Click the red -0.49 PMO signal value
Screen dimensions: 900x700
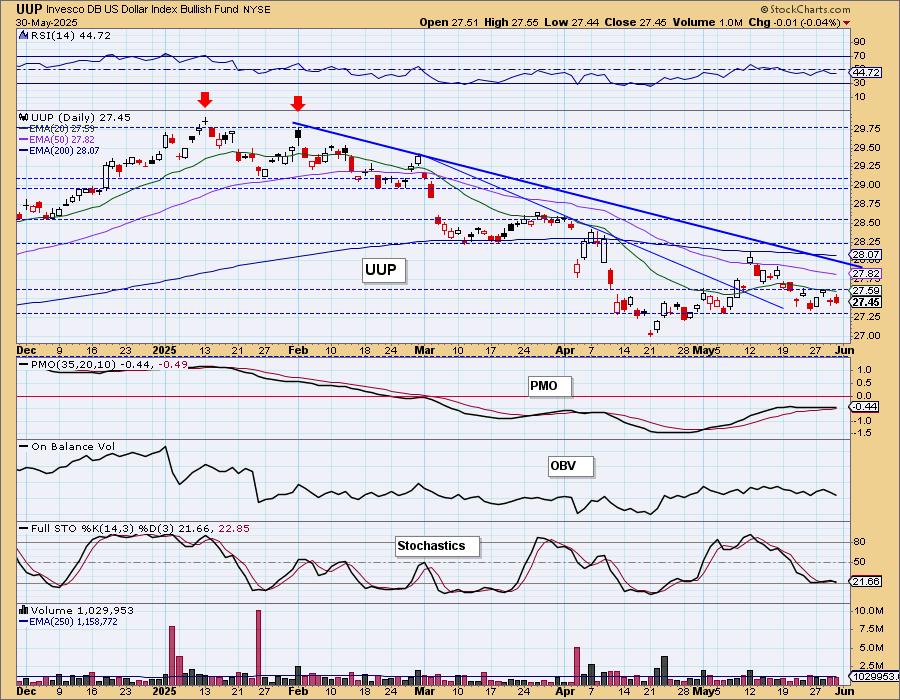click(173, 364)
